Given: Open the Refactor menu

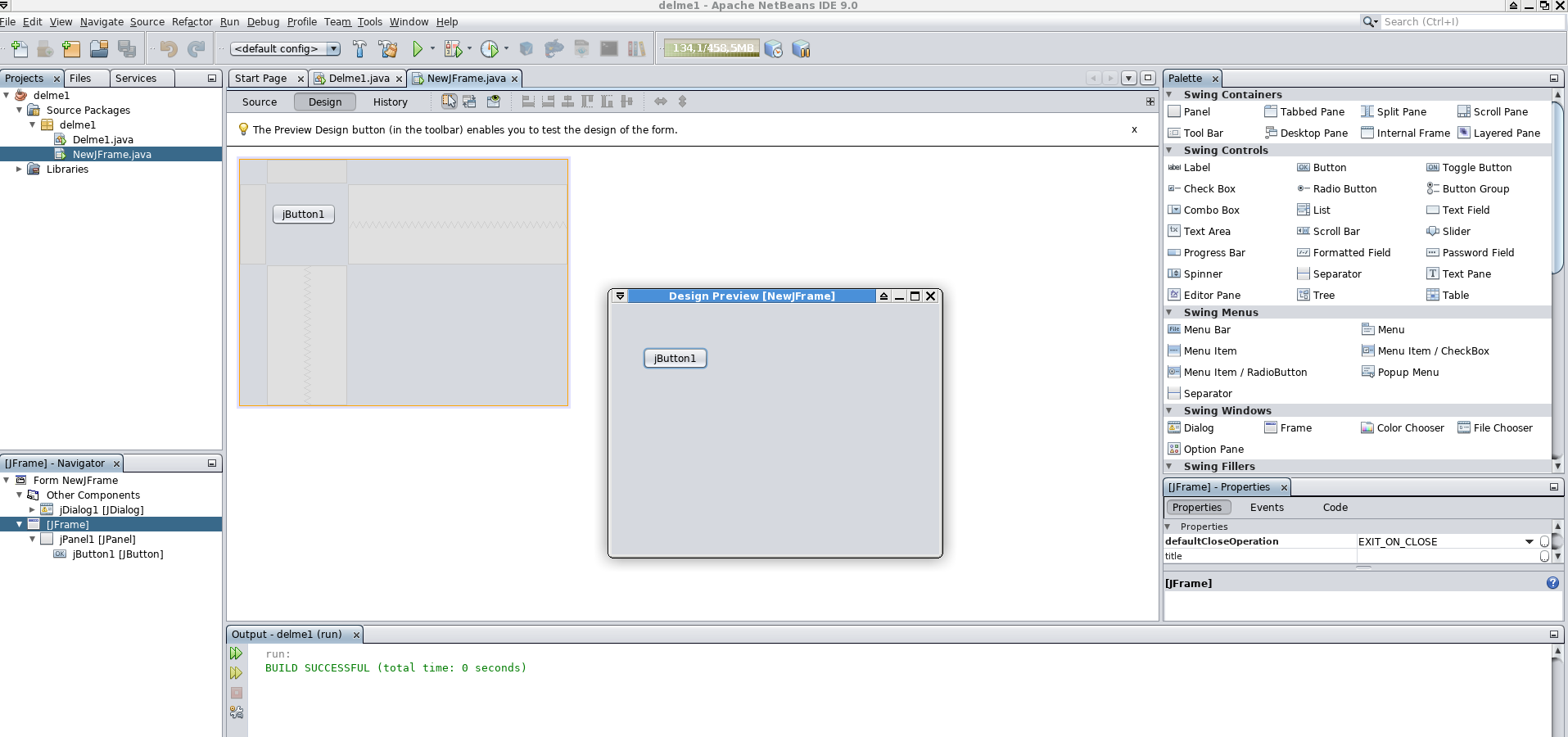Looking at the screenshot, I should pyautogui.click(x=192, y=21).
